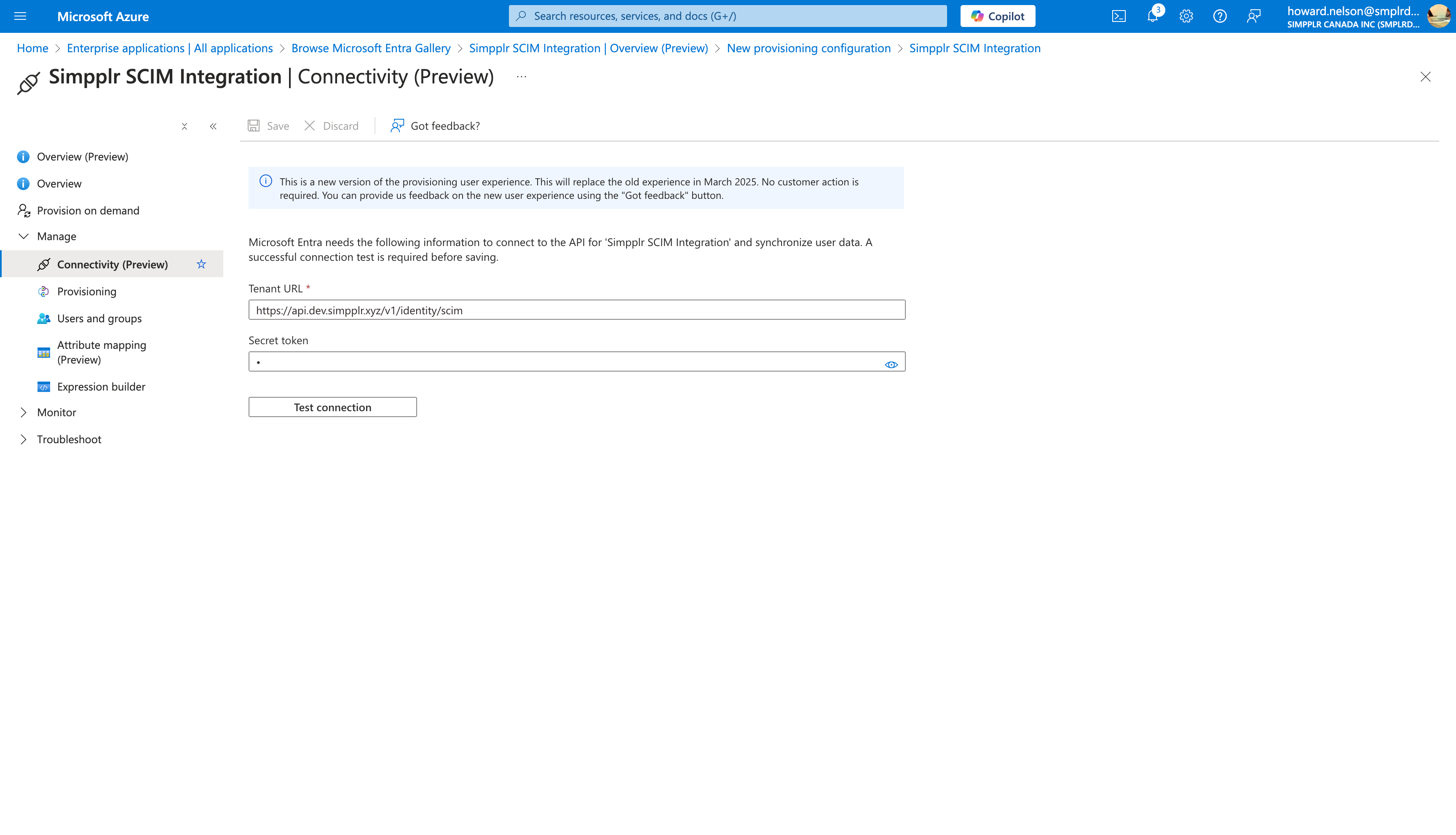Open the ellipsis more options by title
Screen dimensions: 1456x835
click(x=521, y=76)
